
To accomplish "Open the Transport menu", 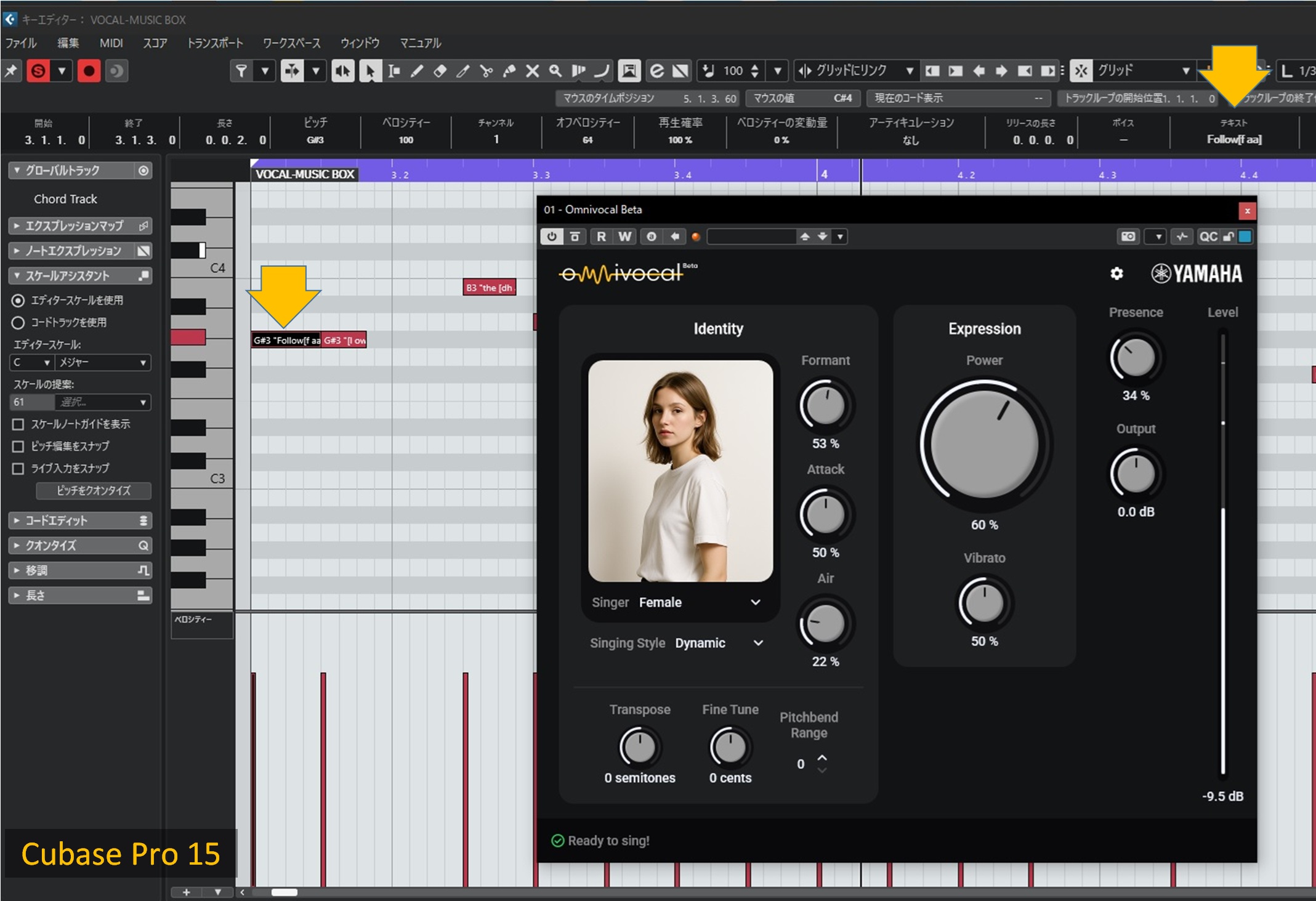I will [x=215, y=43].
